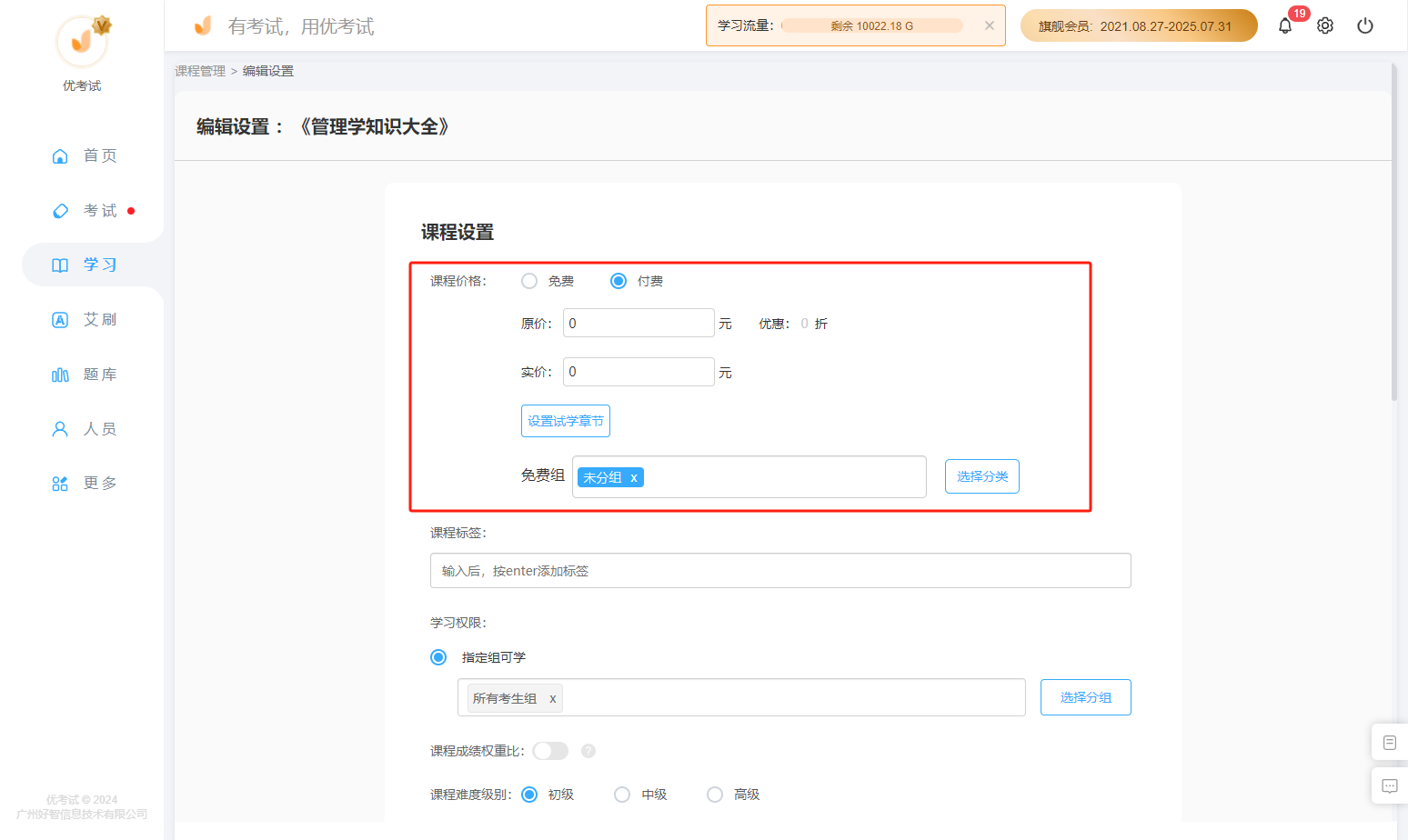Viewport: 1408px width, 840px height.
Task: Open the 更多 grid icon in the sidebar
Action: point(60,484)
